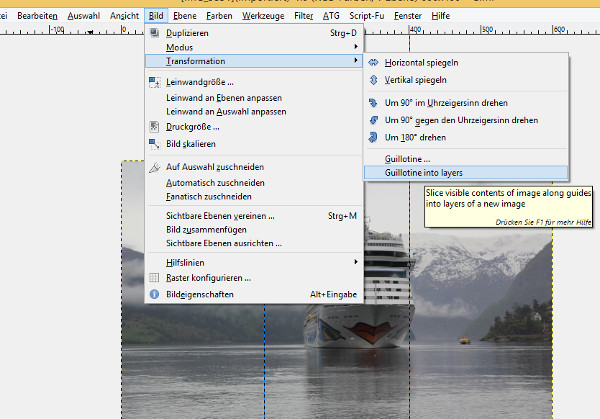Open the Farben menu
600x419 pixels.
point(219,16)
